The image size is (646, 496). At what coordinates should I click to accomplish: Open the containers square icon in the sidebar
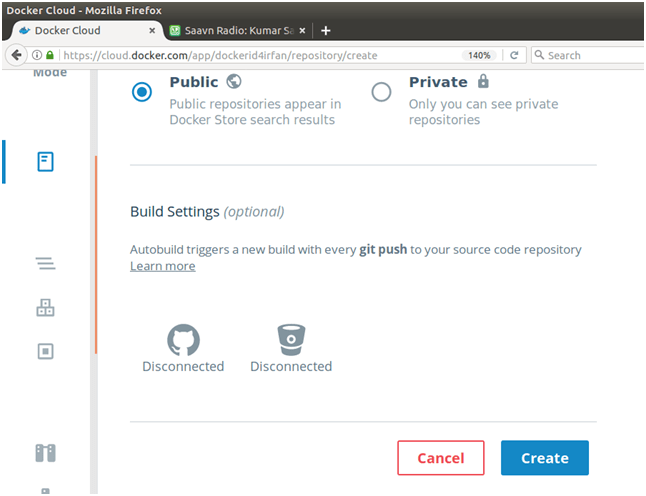point(45,351)
